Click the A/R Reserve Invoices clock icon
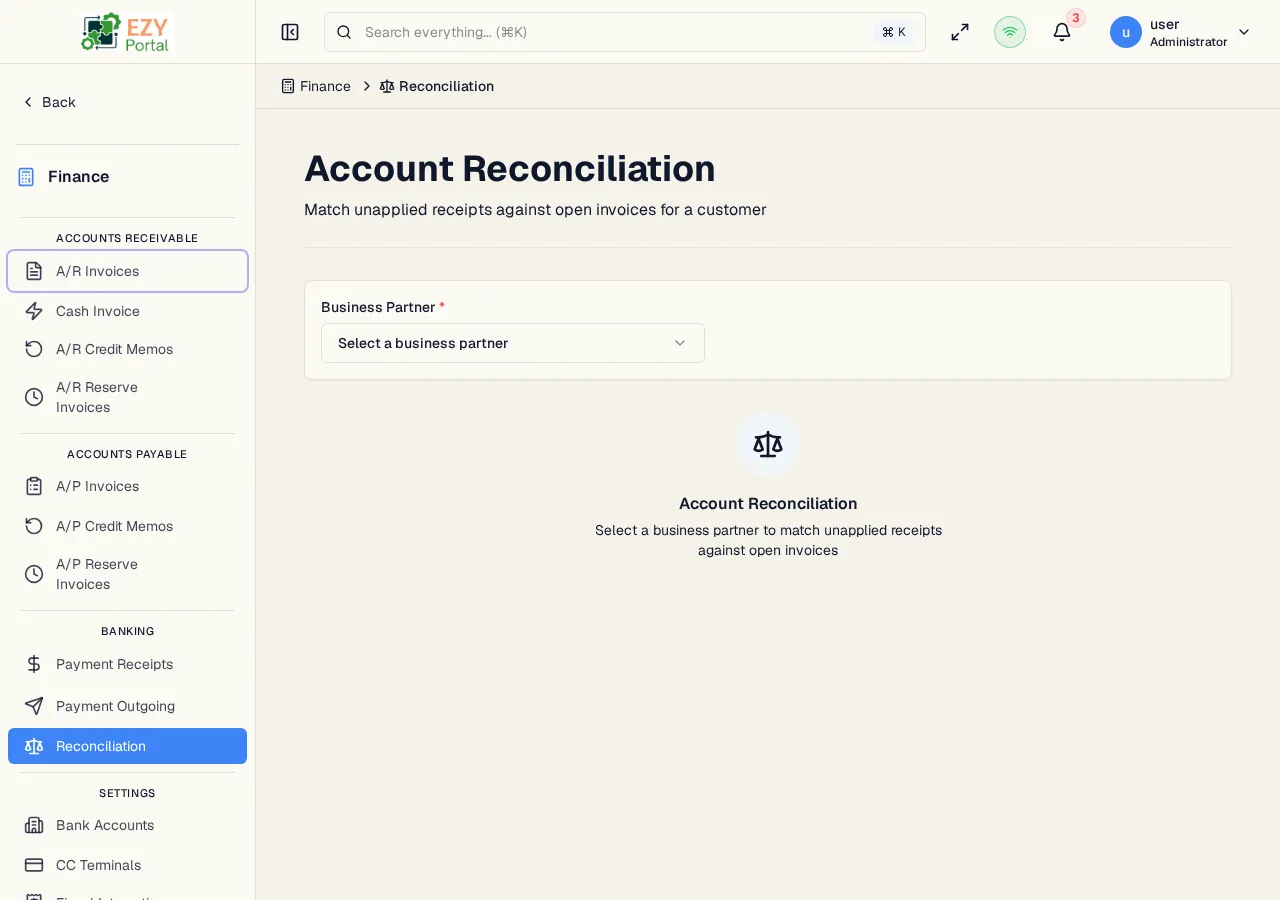Image resolution: width=1280 pixels, height=900 pixels. [x=34, y=397]
